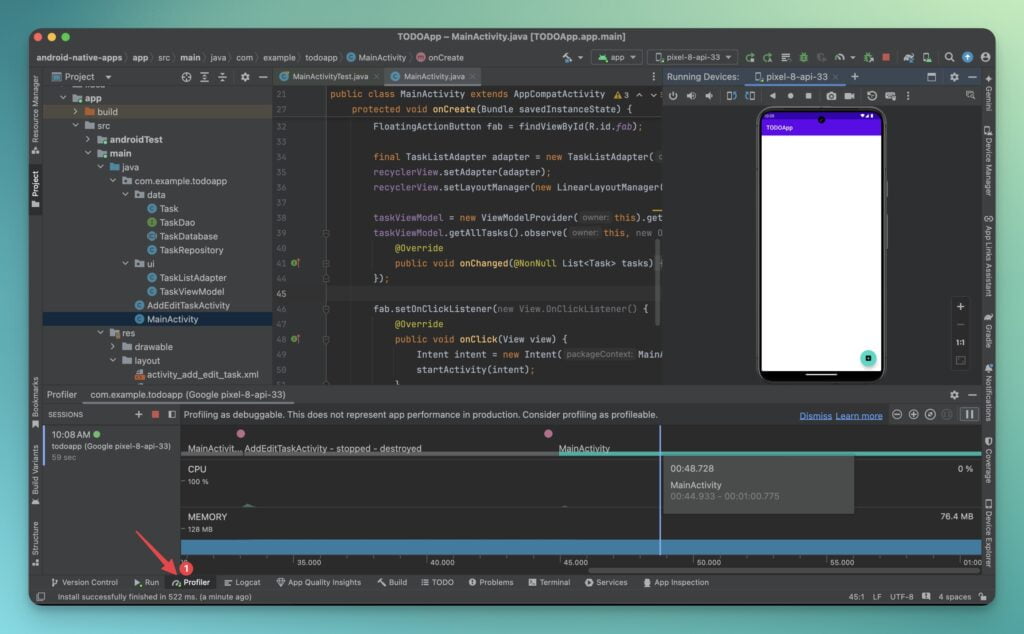The width and height of the screenshot is (1024, 634).
Task: Switch to the MainActivityTest.java editor tab
Action: pos(330,76)
